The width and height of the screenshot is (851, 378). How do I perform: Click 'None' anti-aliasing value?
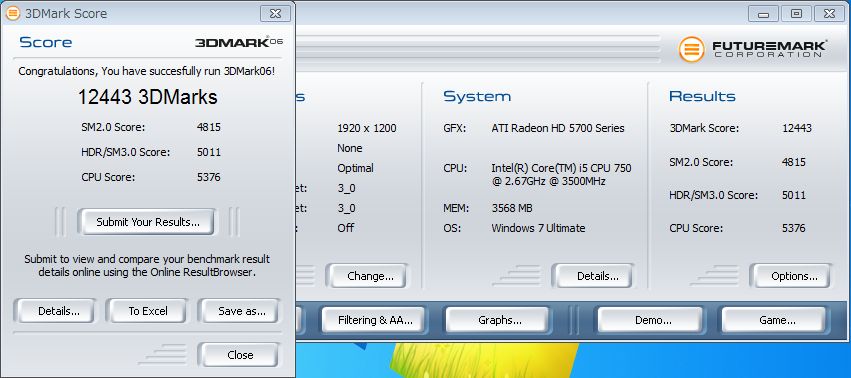350,148
